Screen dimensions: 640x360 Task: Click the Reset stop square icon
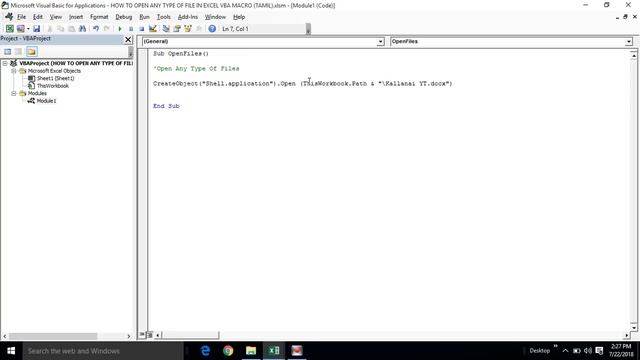[142, 29]
